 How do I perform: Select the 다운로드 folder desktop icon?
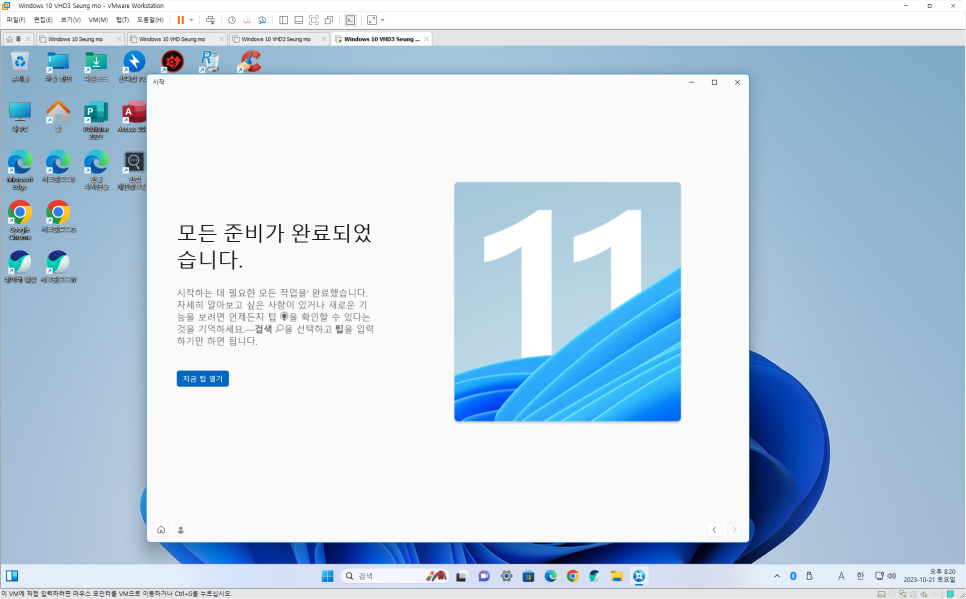click(96, 67)
